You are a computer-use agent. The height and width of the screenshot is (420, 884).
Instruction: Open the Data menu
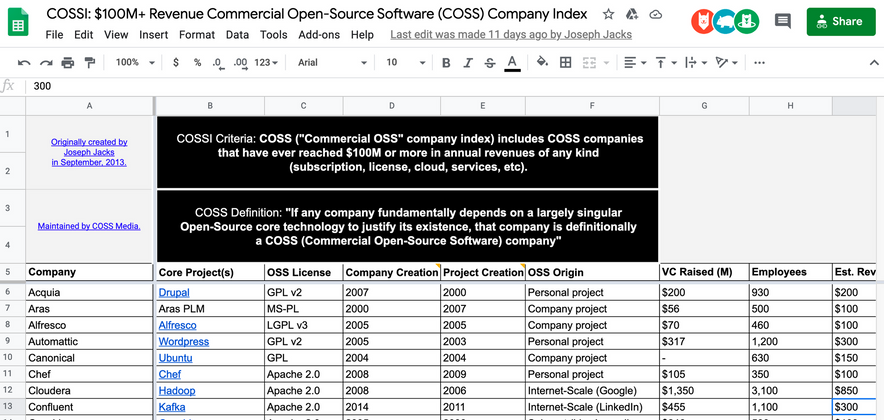(x=237, y=35)
